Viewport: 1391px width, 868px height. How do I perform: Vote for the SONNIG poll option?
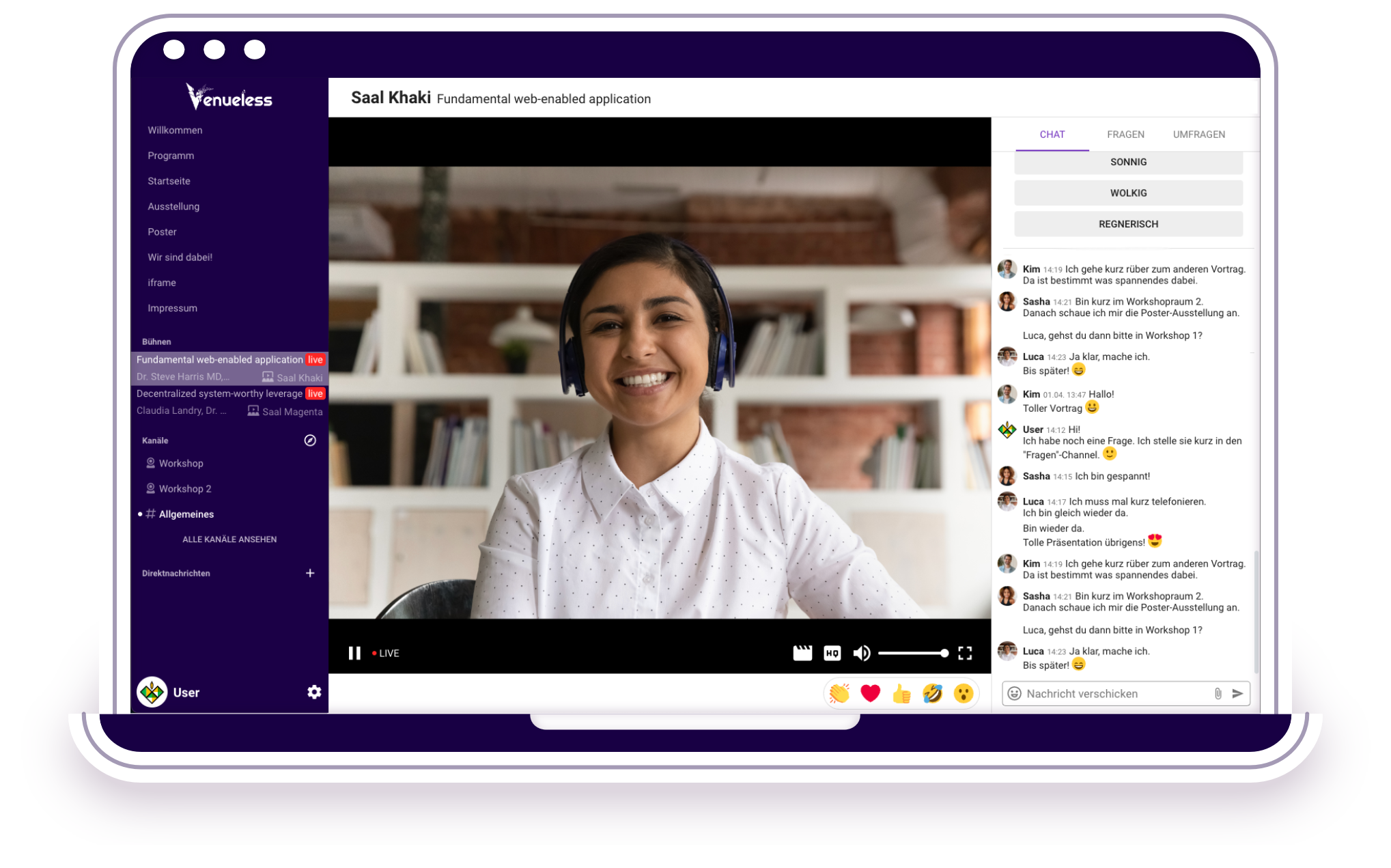point(1128,162)
